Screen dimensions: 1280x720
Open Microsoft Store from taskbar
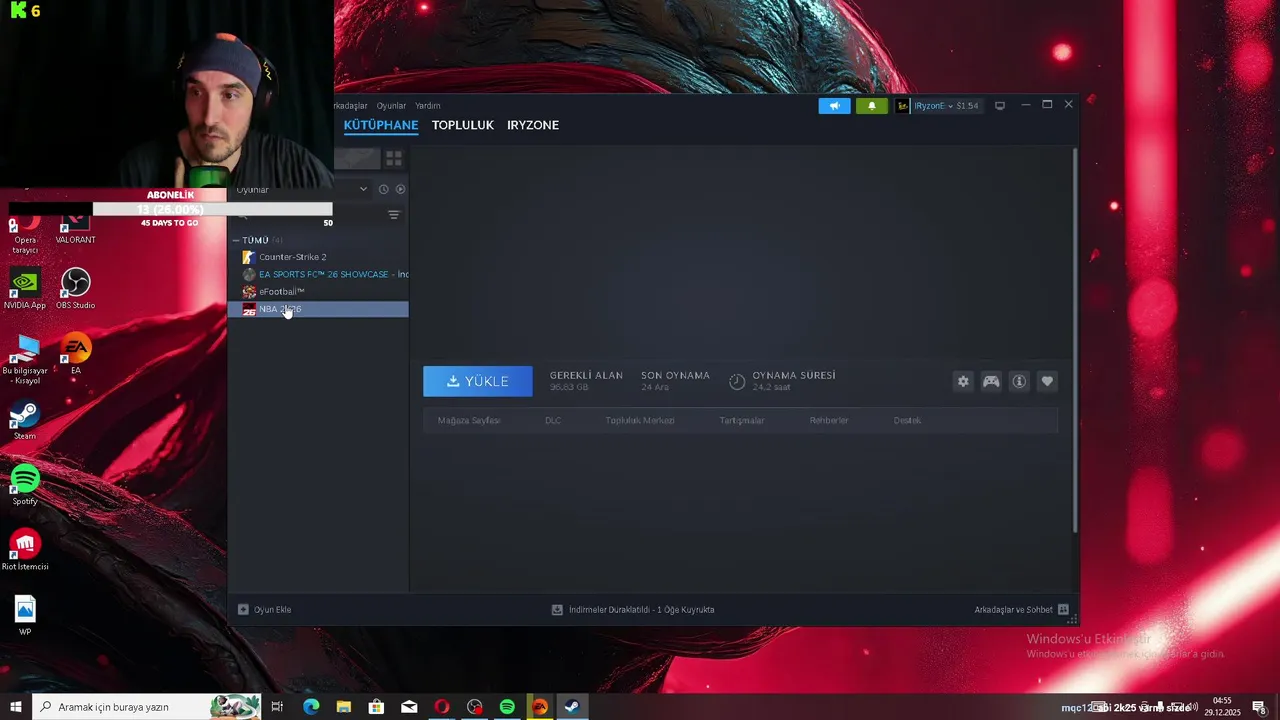[x=376, y=707]
